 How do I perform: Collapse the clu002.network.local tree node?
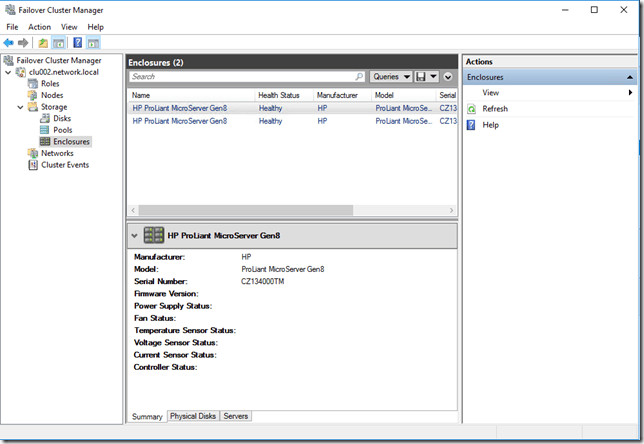click(9, 72)
